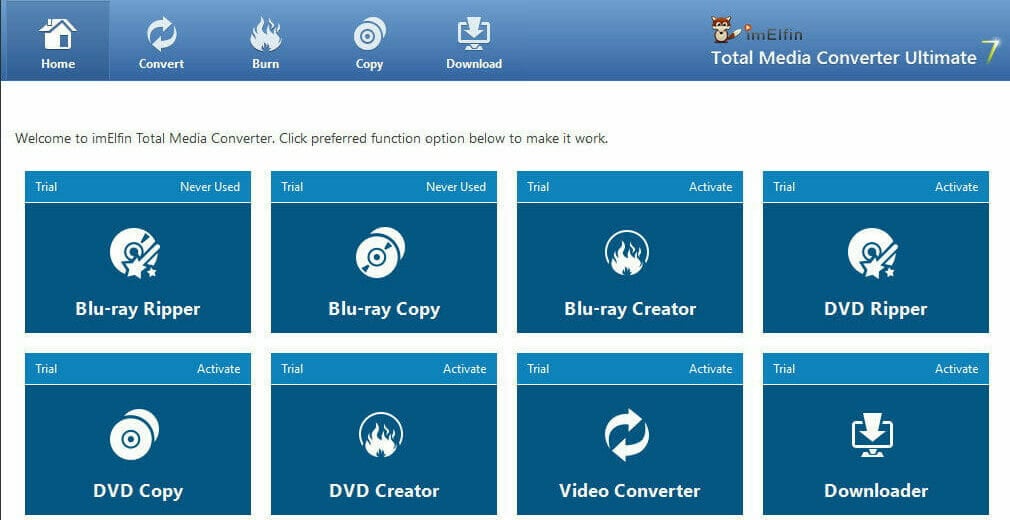The height and width of the screenshot is (520, 1010).
Task: Click the DVD Creator flame icon
Action: point(381,435)
